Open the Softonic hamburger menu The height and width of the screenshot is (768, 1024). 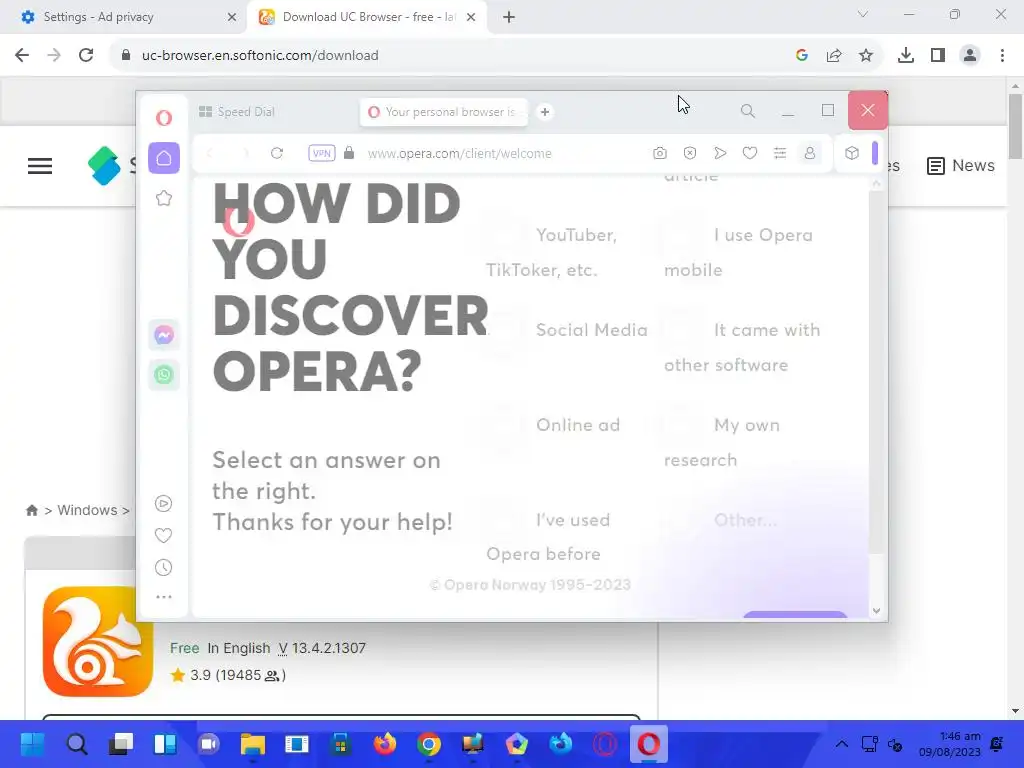click(40, 166)
